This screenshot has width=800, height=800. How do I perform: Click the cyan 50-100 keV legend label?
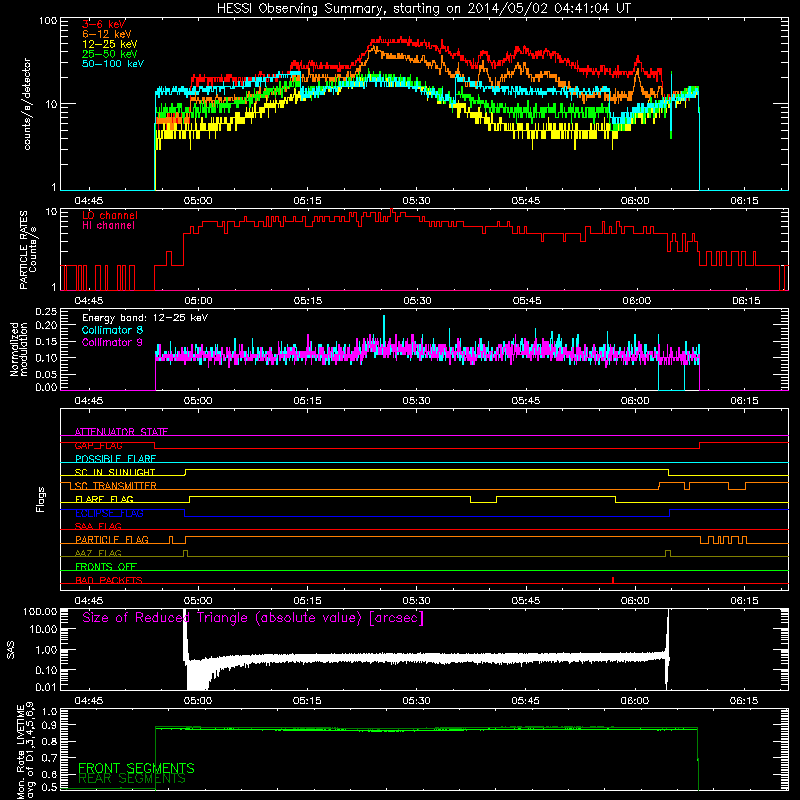(113, 64)
